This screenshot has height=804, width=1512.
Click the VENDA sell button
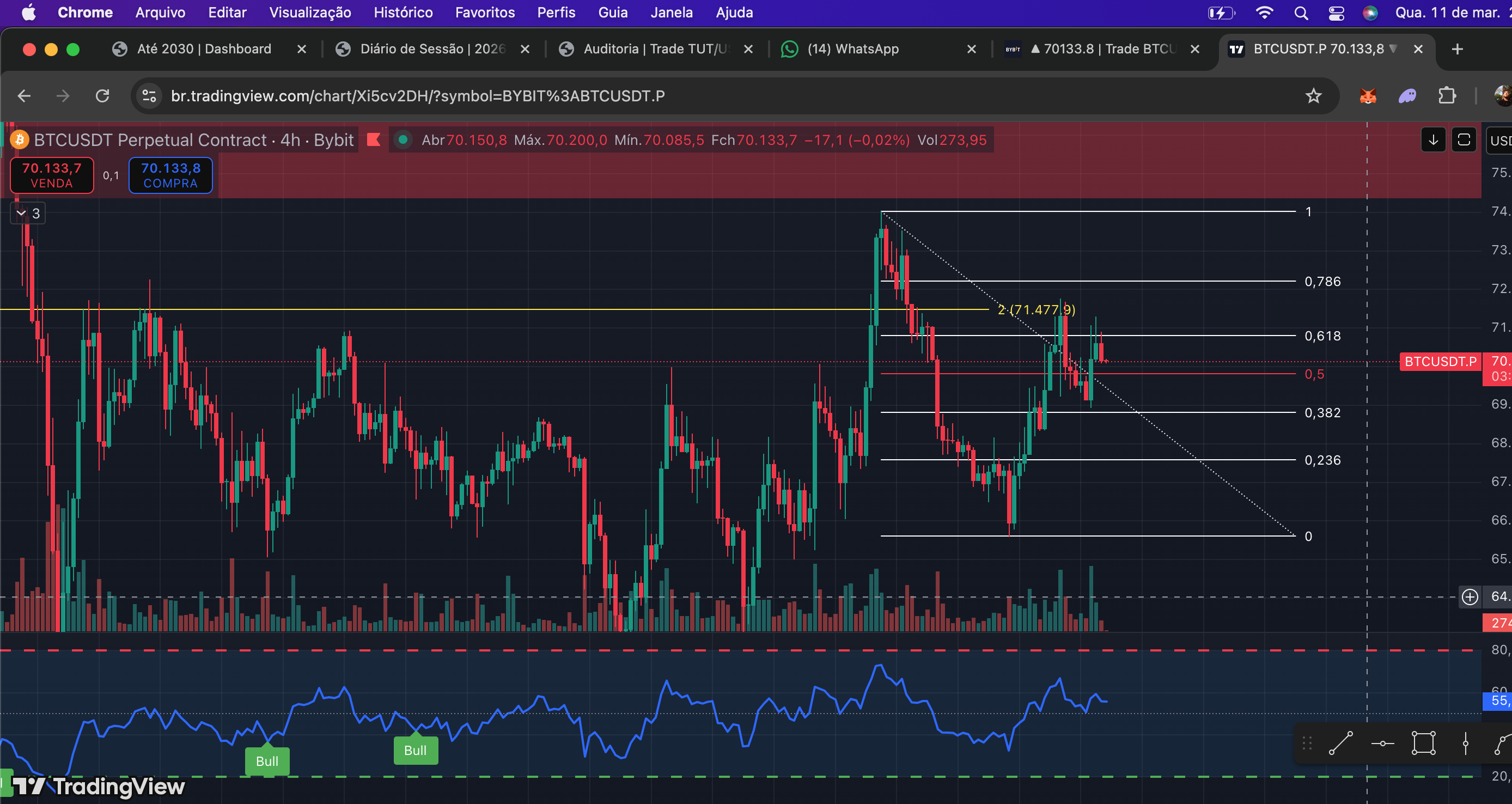(52, 175)
